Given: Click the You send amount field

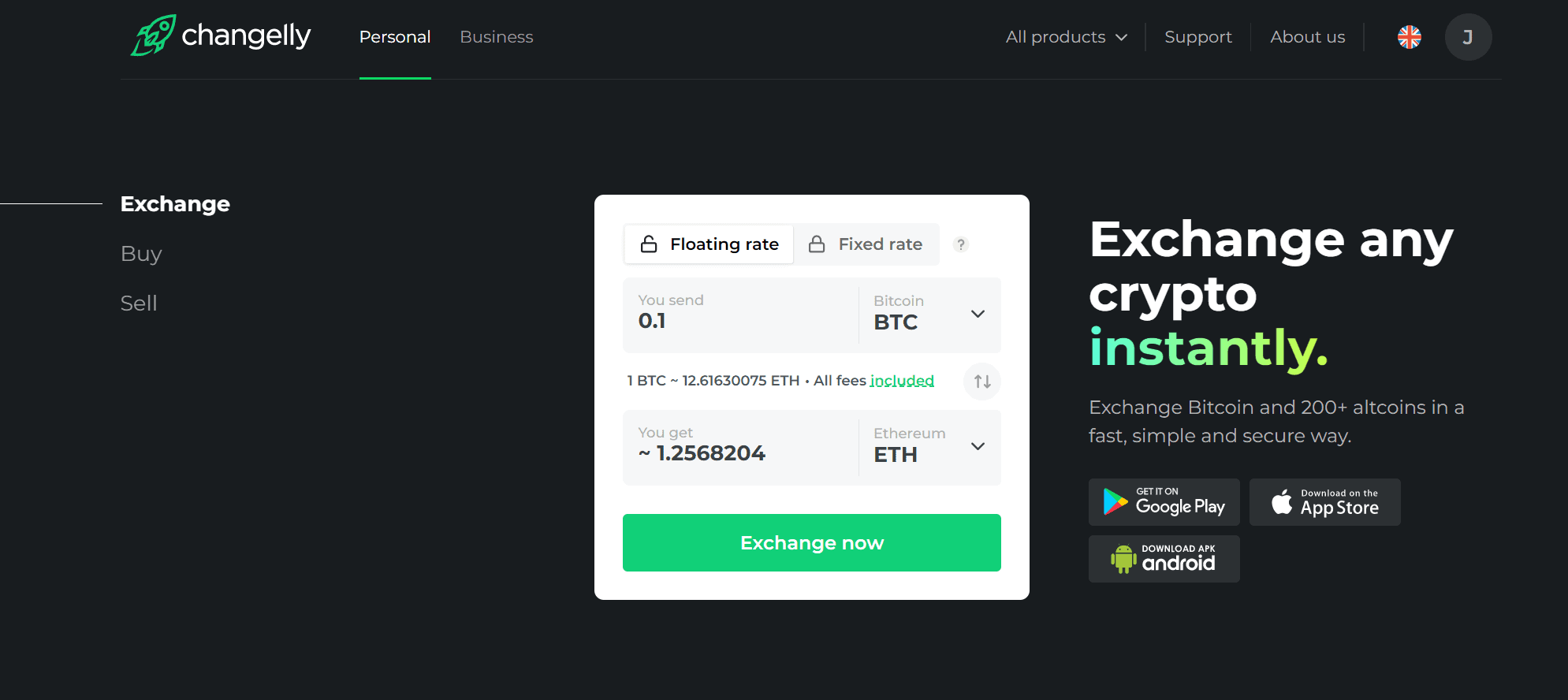Looking at the screenshot, I should 739,315.
